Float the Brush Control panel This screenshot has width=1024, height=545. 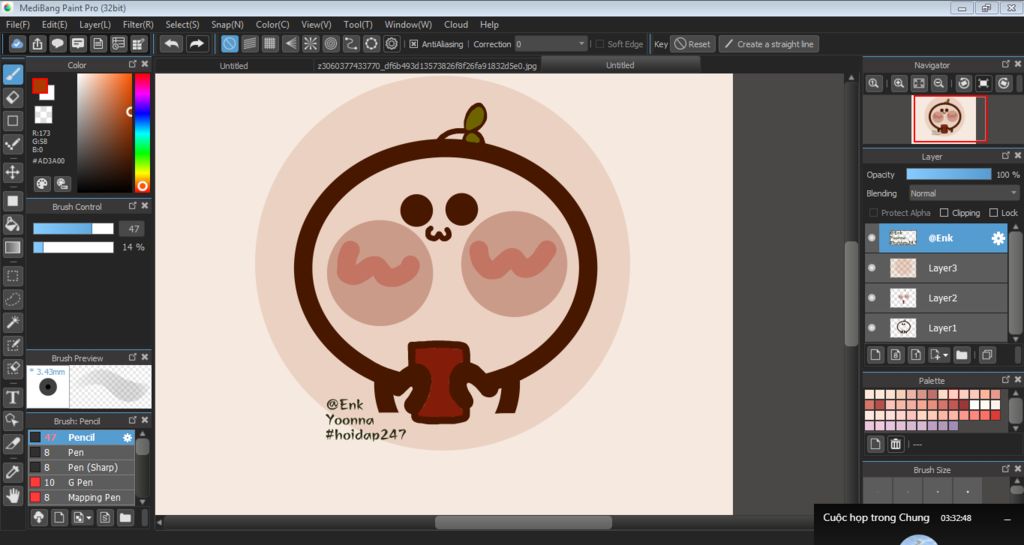coord(133,206)
